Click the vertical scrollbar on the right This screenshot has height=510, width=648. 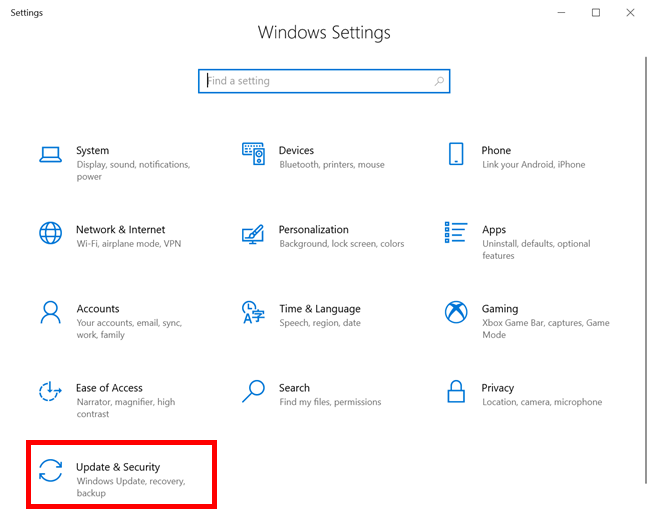(x=646, y=269)
